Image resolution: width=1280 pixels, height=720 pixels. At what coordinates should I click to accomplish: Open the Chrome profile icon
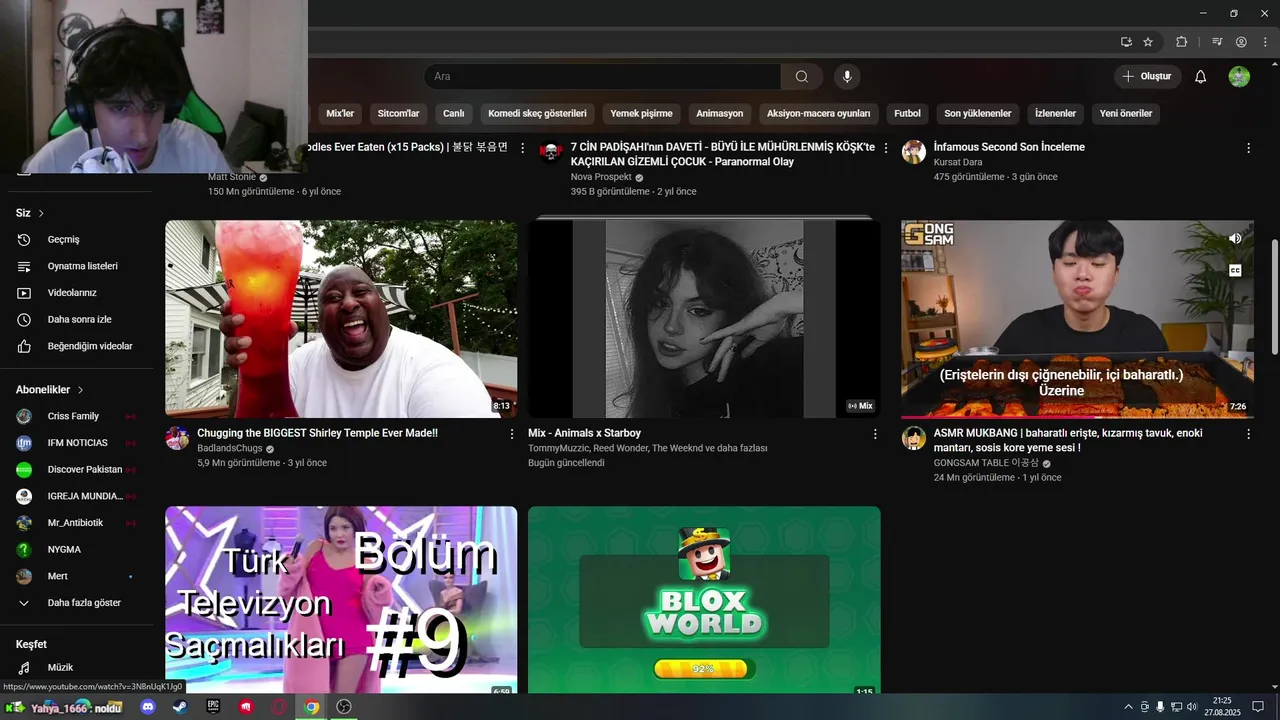click(x=1241, y=42)
